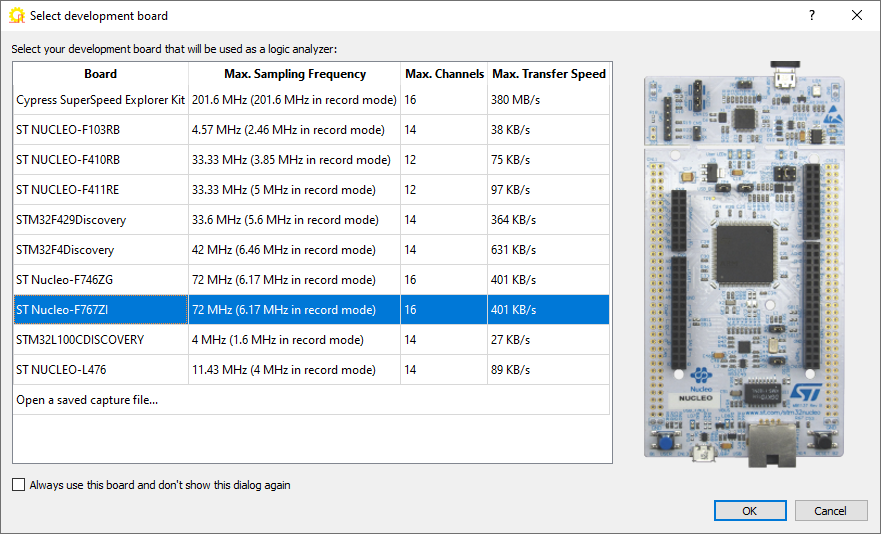The image size is (881, 534).
Task: Click '4 MHz (1.6 MHz in record mode)' cell
Action: 294,340
